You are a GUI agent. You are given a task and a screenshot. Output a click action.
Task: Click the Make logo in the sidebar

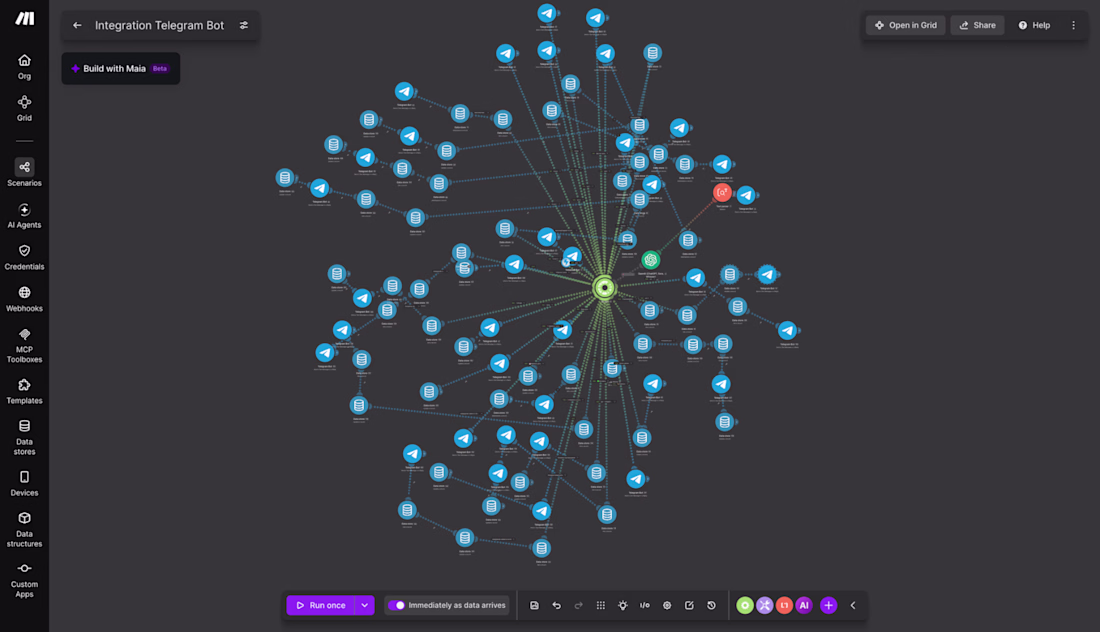[25, 19]
